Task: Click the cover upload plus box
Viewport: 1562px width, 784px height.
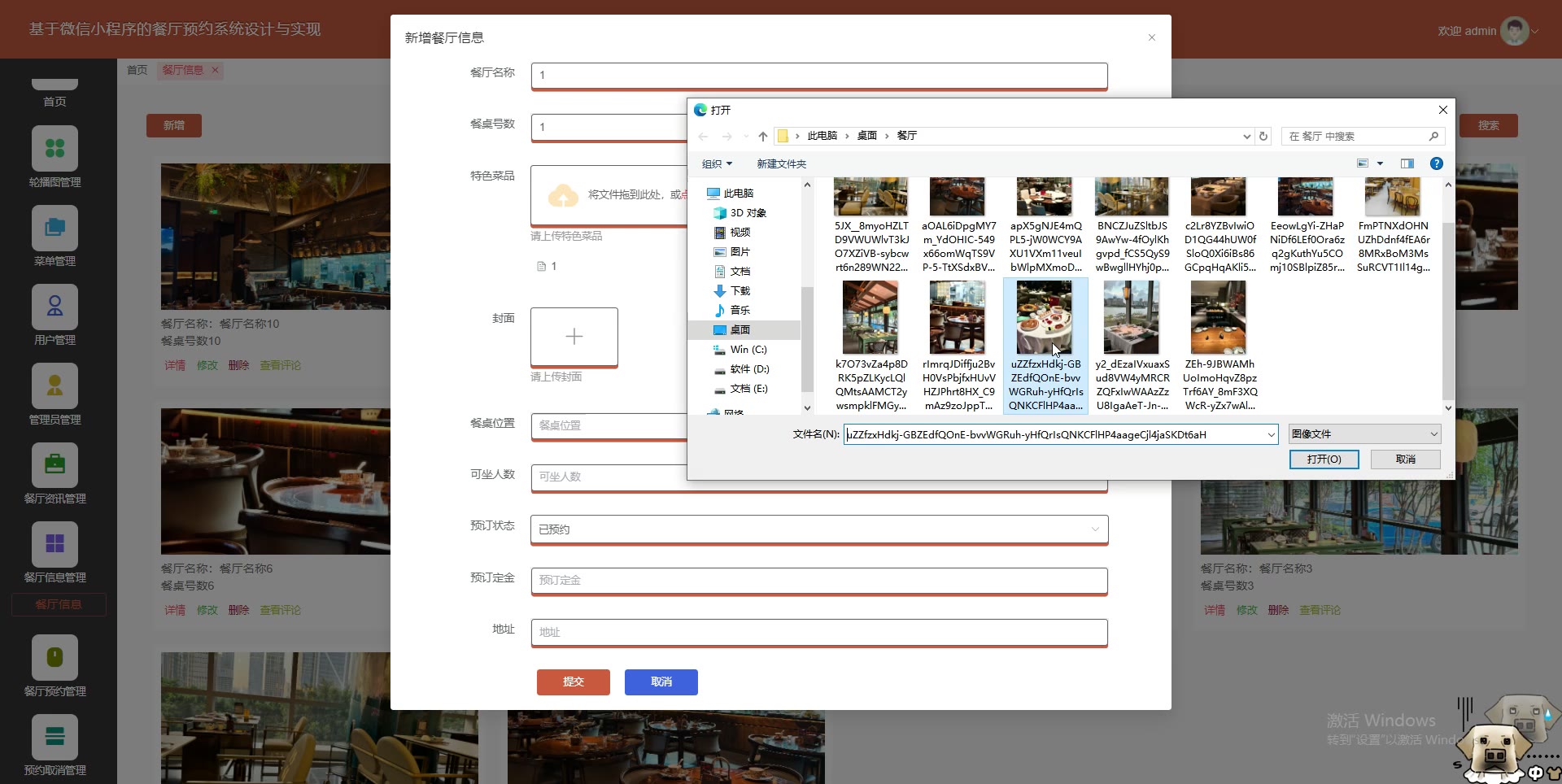Action: point(574,337)
